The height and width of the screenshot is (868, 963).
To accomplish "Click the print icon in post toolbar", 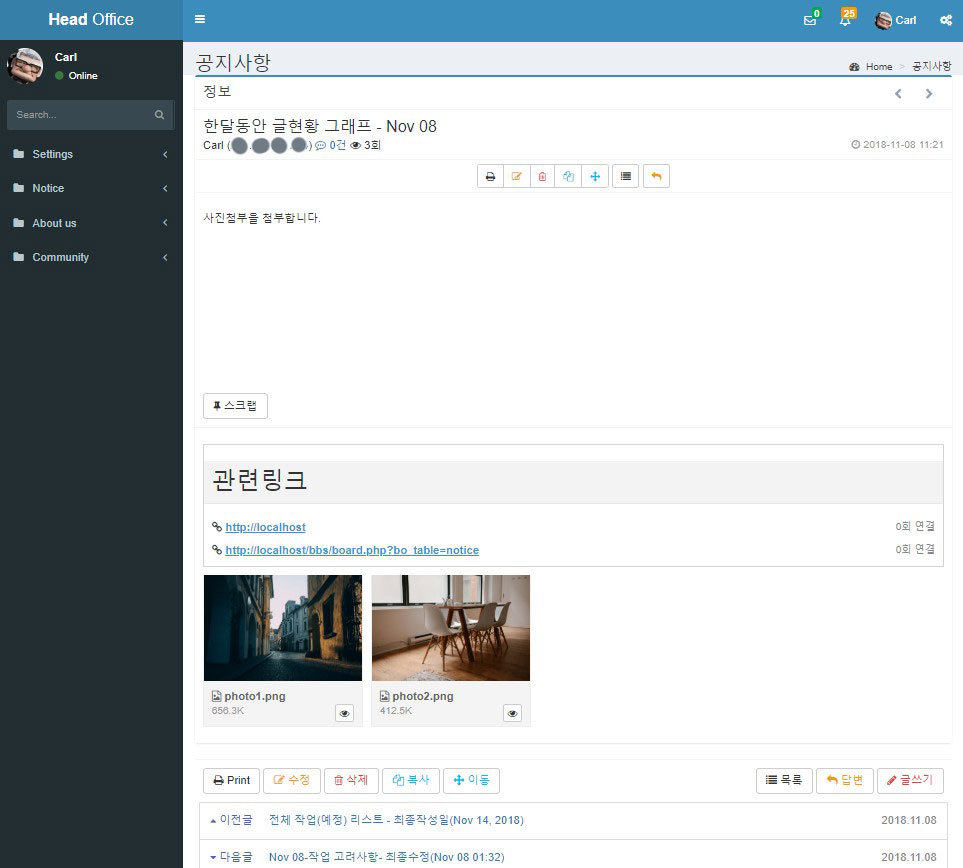I will tap(491, 176).
